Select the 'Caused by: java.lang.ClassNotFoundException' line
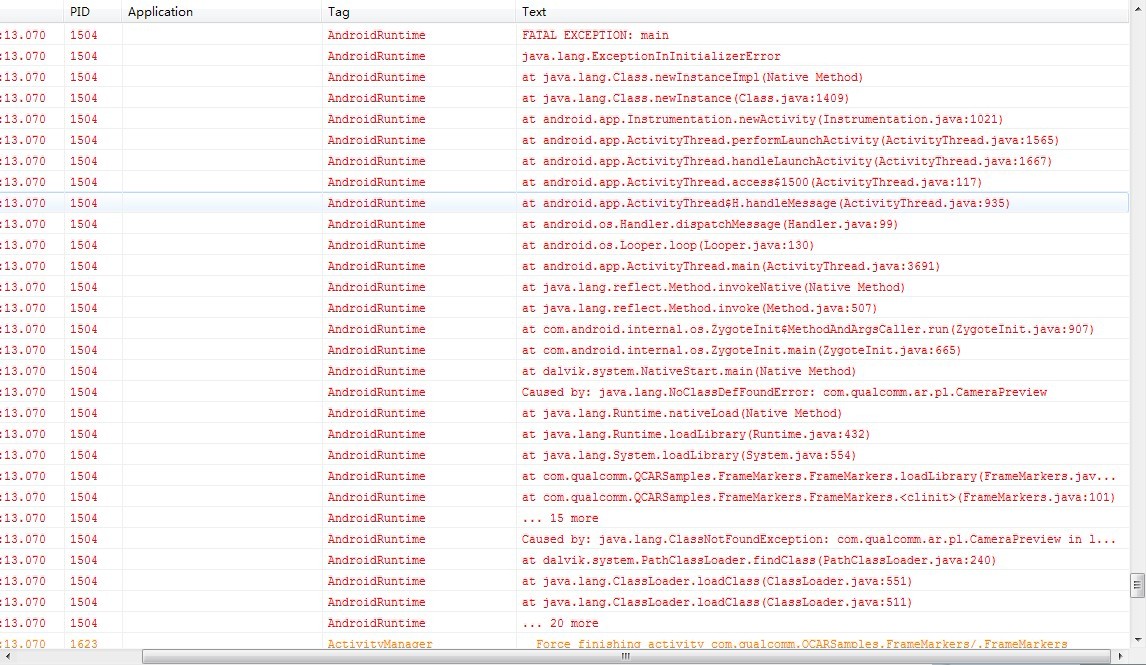Image resolution: width=1146 pixels, height=665 pixels. pyautogui.click(x=564, y=539)
